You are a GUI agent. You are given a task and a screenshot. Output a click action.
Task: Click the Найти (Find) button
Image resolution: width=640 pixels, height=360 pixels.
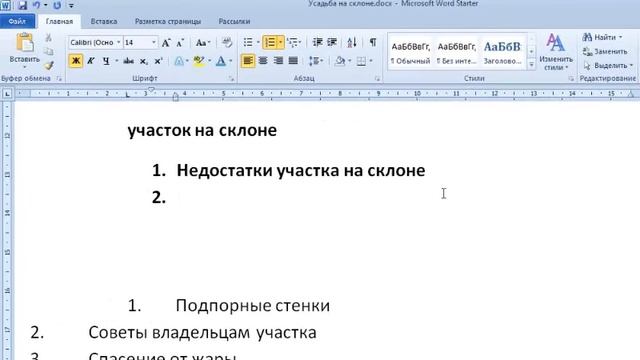602,38
